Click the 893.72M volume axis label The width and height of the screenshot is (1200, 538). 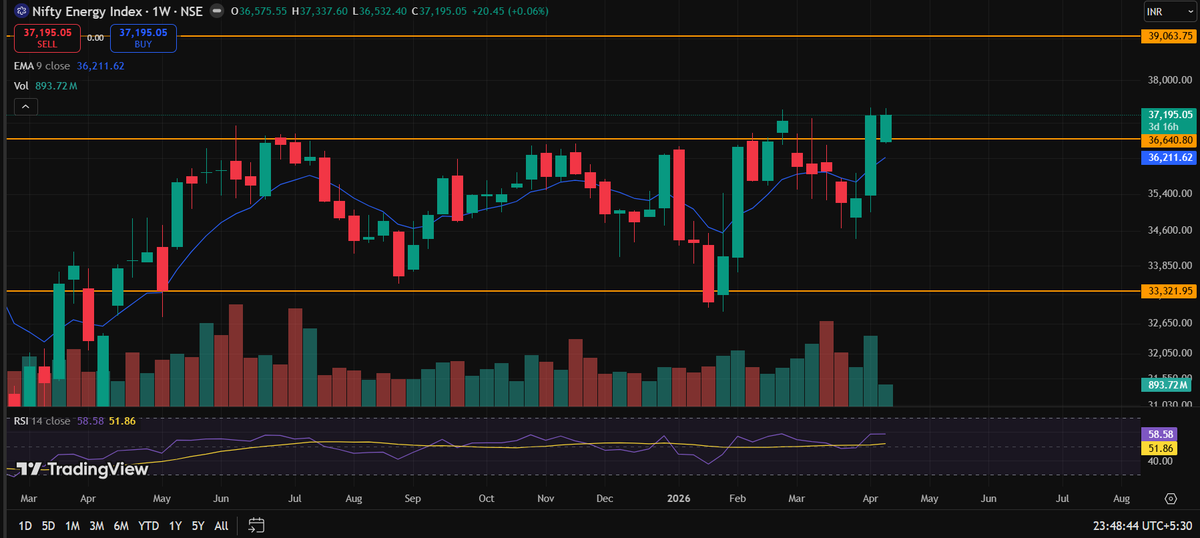click(x=1167, y=385)
